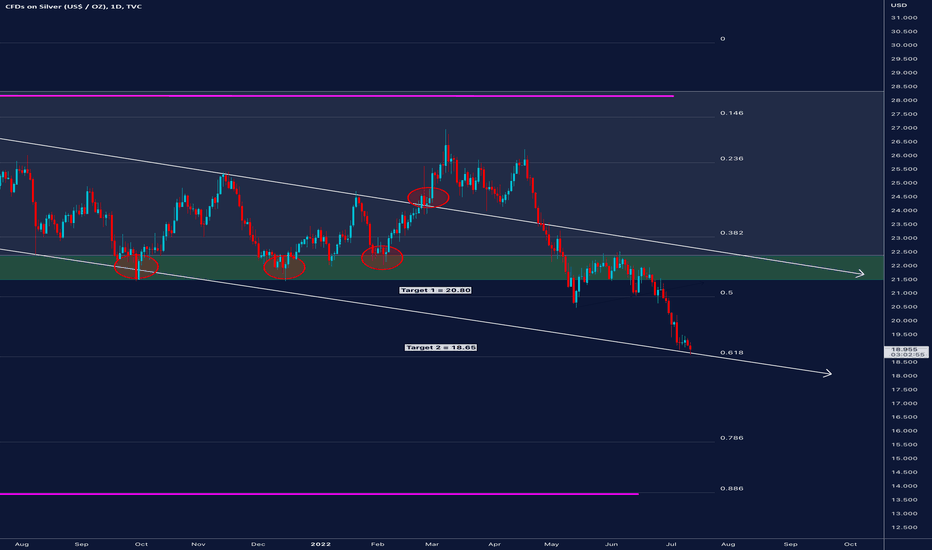Click the Jul label on time axis
The height and width of the screenshot is (550, 932).
point(672,544)
